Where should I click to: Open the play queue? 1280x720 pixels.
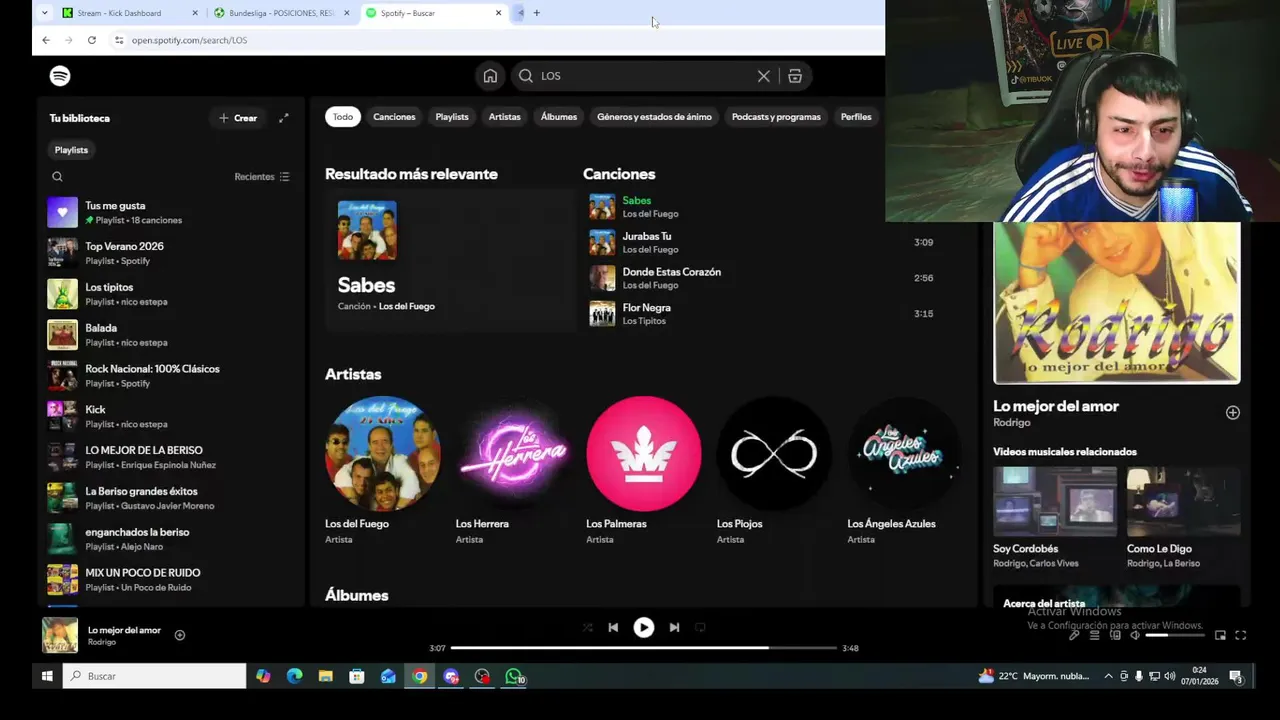tap(1095, 635)
